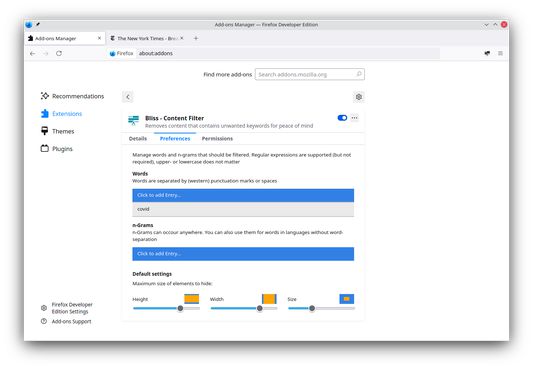The image size is (533, 369).
Task: Click the about:addons address bar
Action: (x=287, y=53)
